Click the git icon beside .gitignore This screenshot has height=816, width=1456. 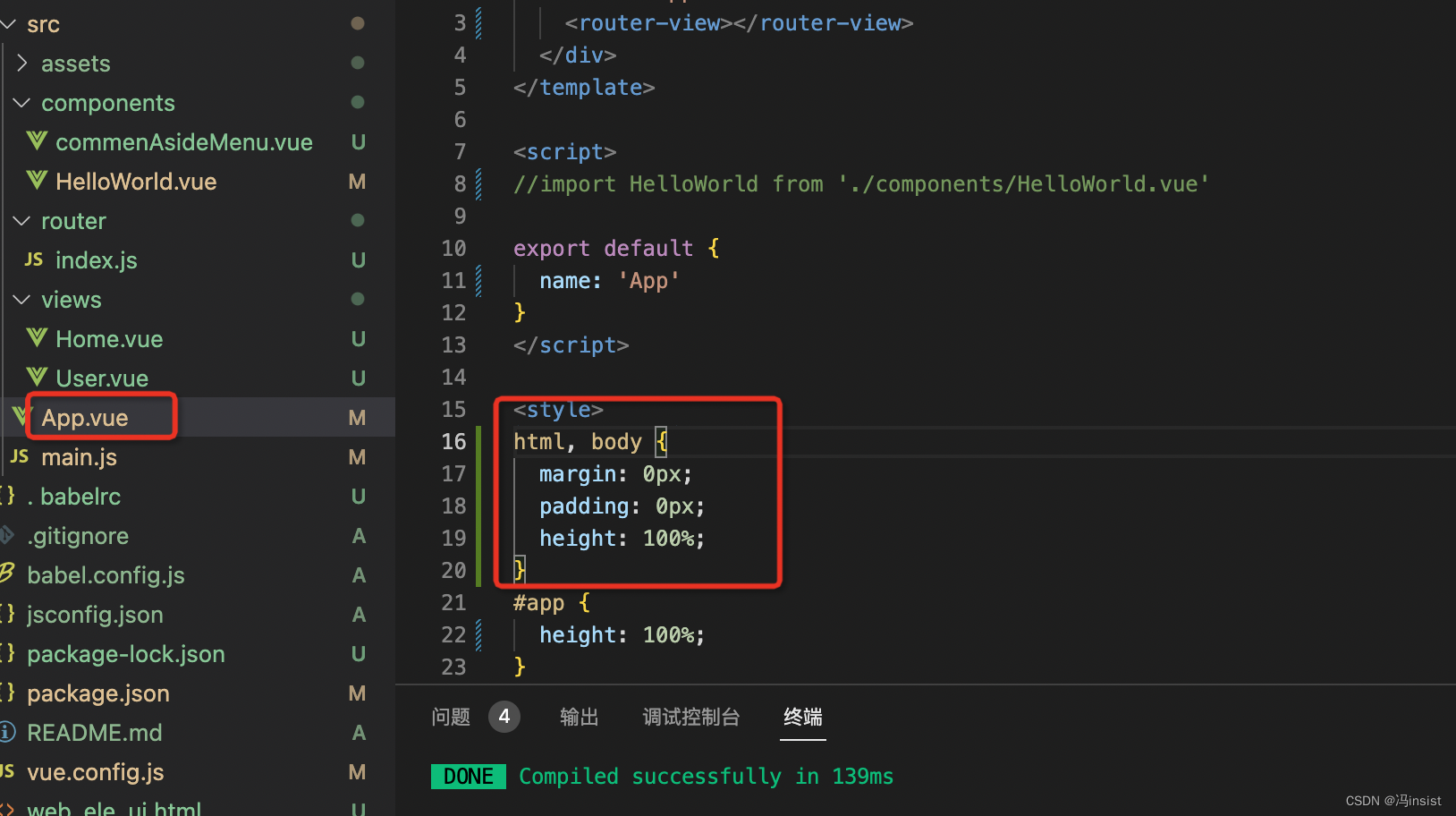click(x=7, y=535)
